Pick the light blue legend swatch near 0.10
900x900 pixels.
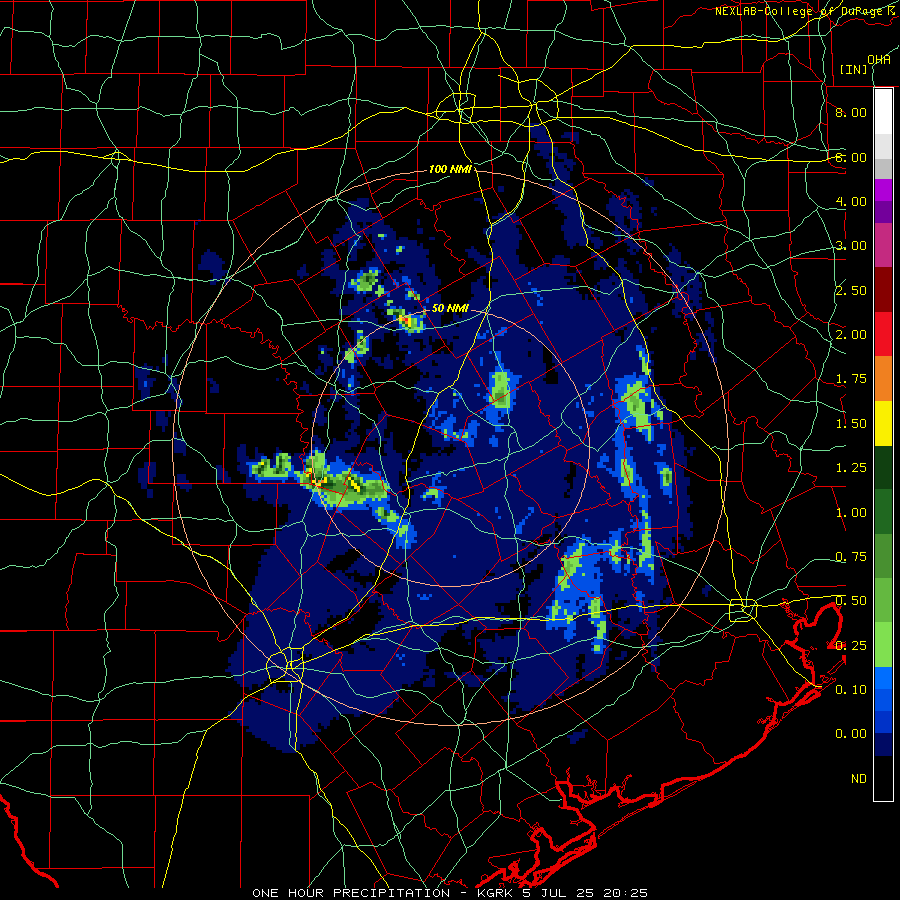883,678
